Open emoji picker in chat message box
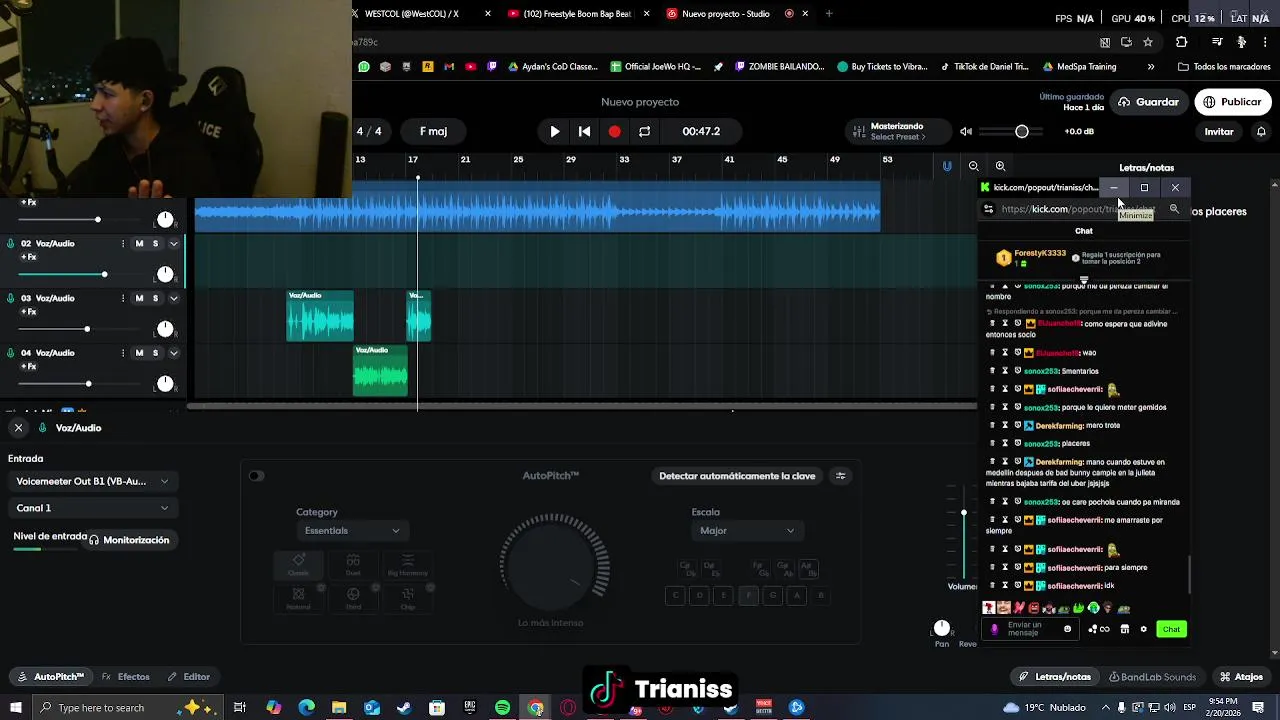The image size is (1280, 720). tap(1067, 629)
